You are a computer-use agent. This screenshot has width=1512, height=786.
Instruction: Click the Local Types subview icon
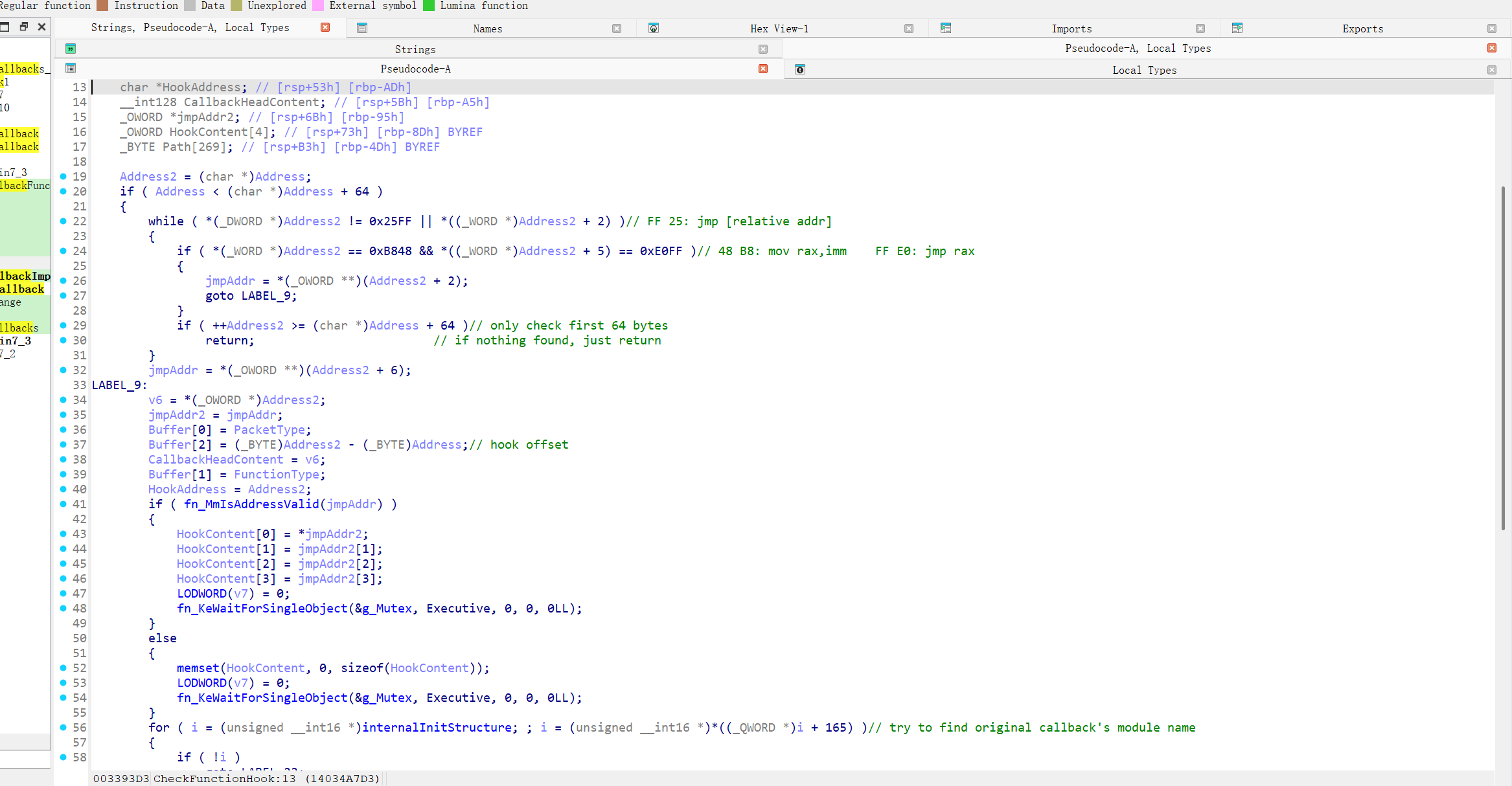click(x=800, y=69)
